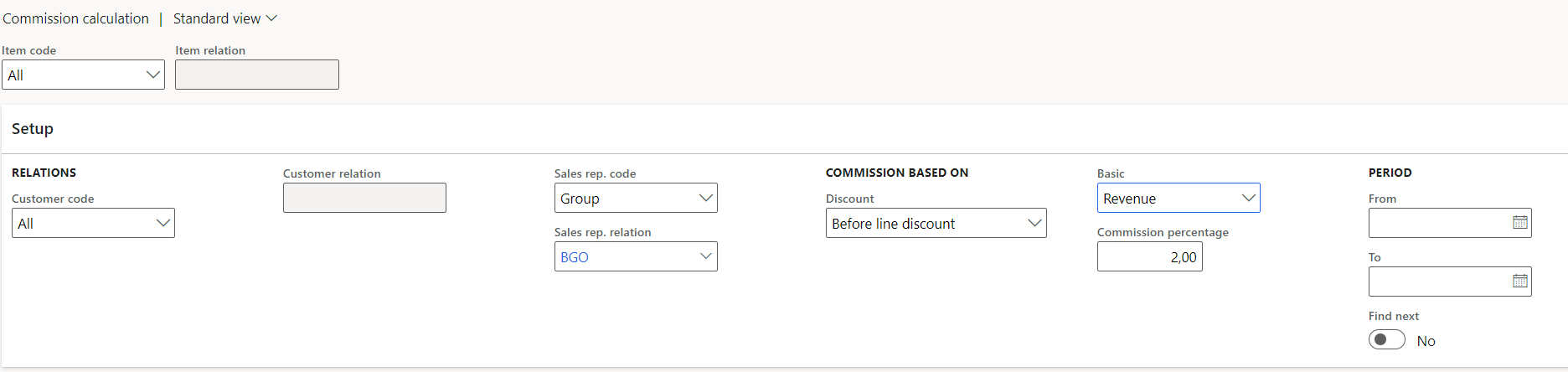The image size is (1568, 372).
Task: Expand the Item code dropdown
Action: [153, 75]
